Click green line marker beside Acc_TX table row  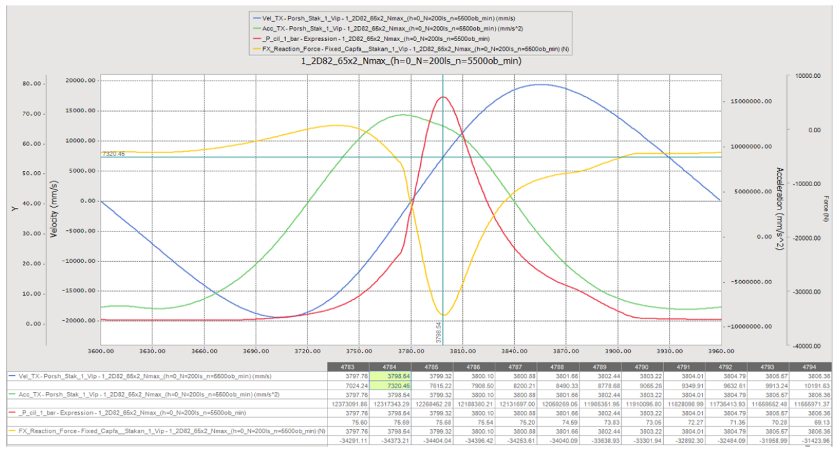point(12,394)
